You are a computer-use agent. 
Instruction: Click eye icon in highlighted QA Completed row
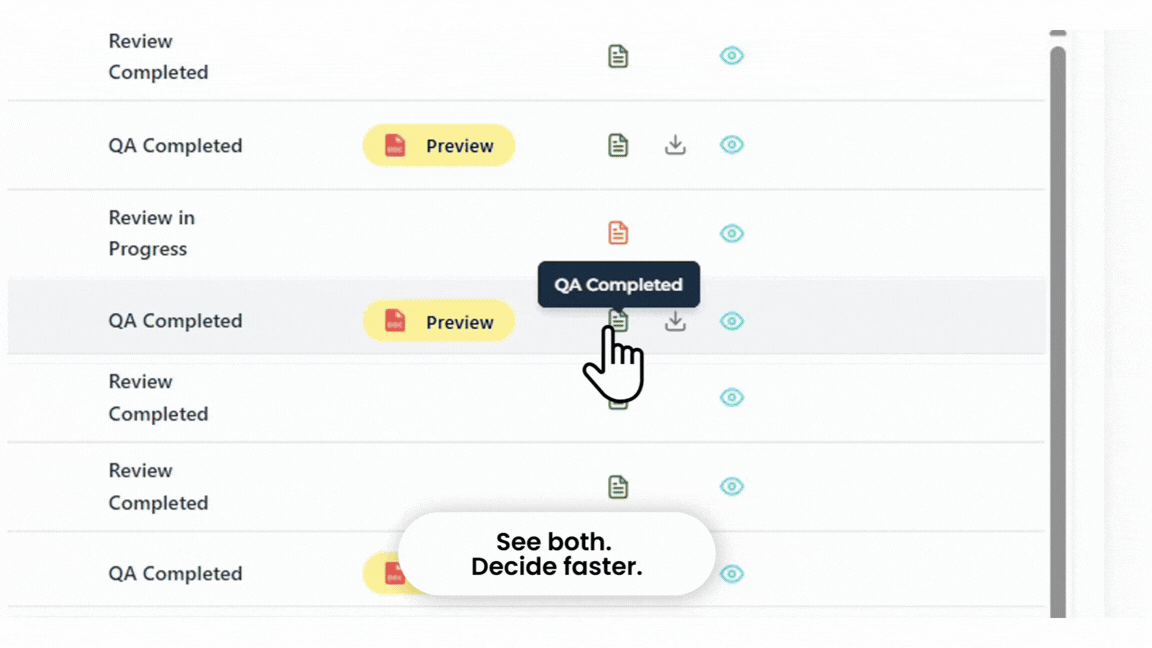[x=732, y=321]
